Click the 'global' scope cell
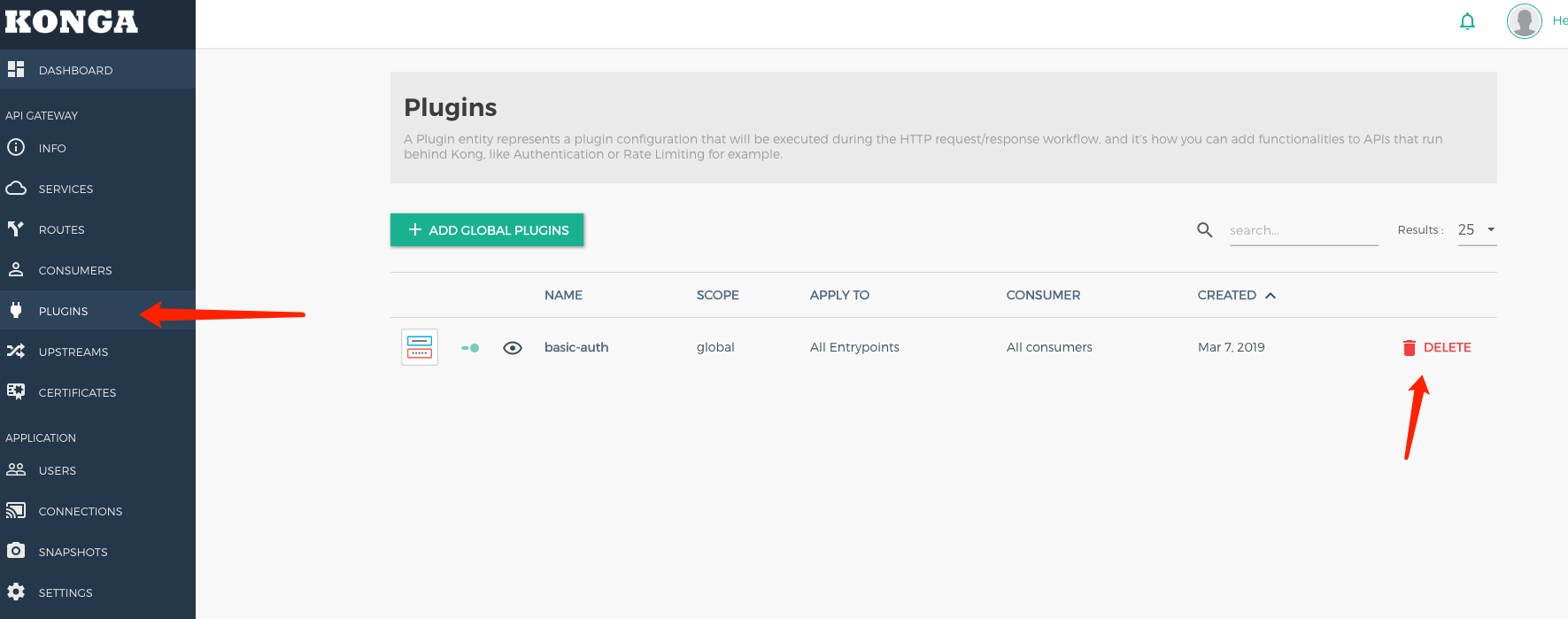The image size is (1568, 619). click(715, 347)
